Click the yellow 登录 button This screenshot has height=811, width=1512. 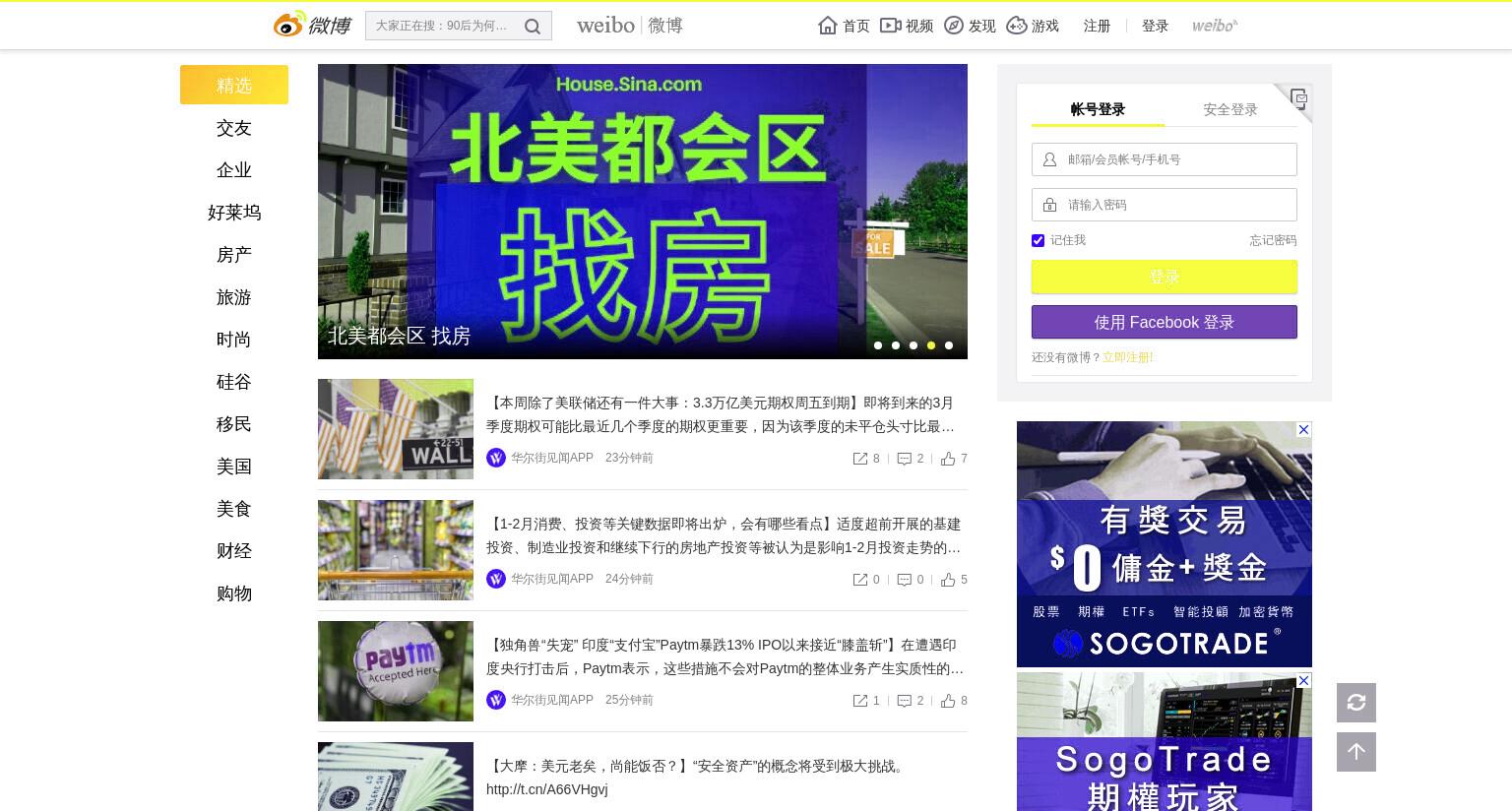(1165, 277)
